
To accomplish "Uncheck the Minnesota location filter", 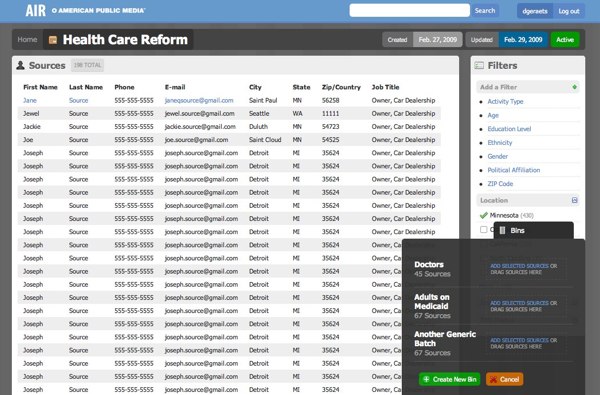I will click(483, 215).
